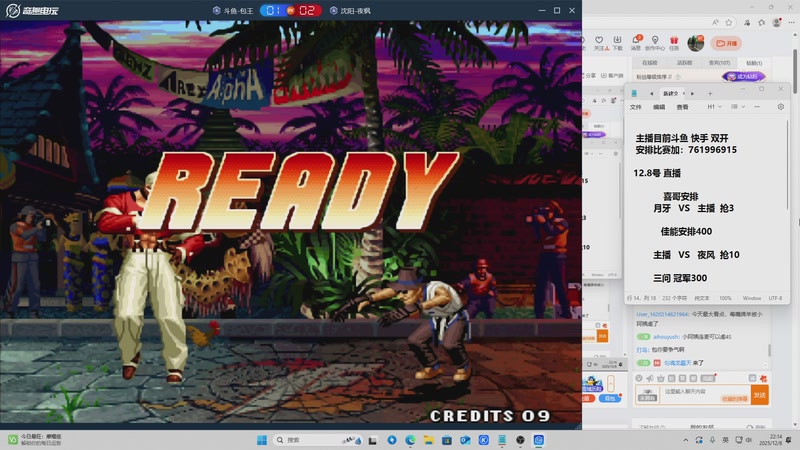Click the text line 三问 冠军300
The height and width of the screenshot is (450, 800).
[680, 278]
